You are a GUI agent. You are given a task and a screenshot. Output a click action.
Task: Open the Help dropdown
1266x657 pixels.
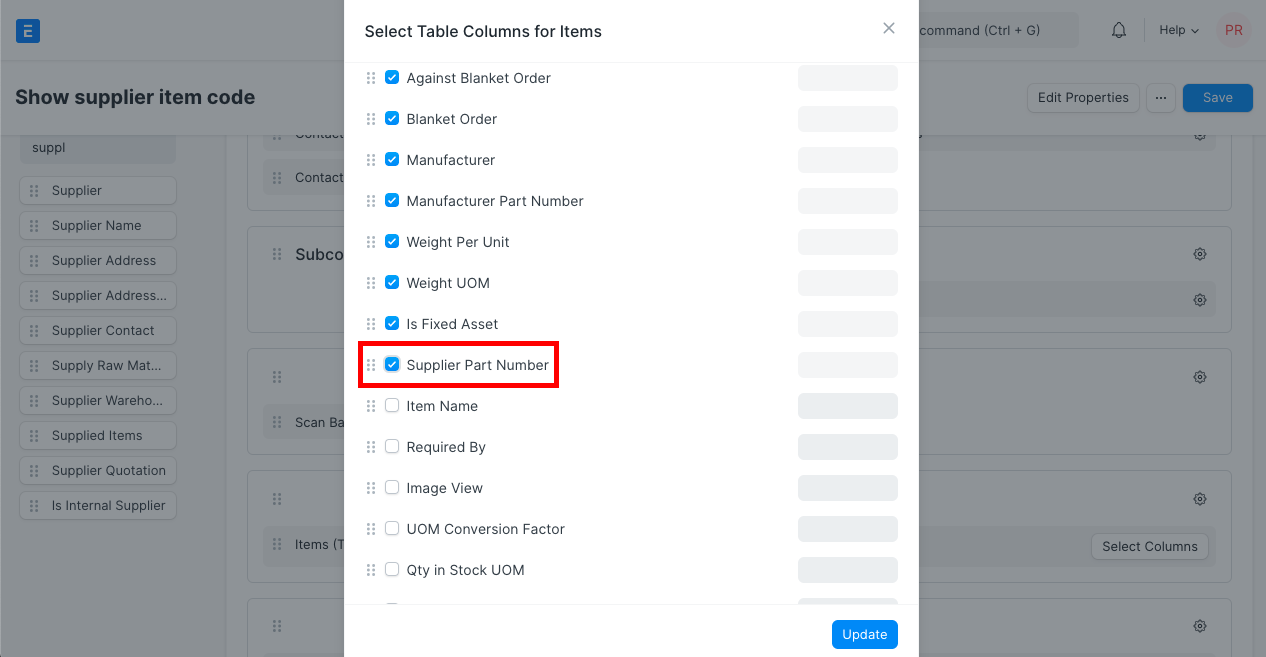[1178, 30]
